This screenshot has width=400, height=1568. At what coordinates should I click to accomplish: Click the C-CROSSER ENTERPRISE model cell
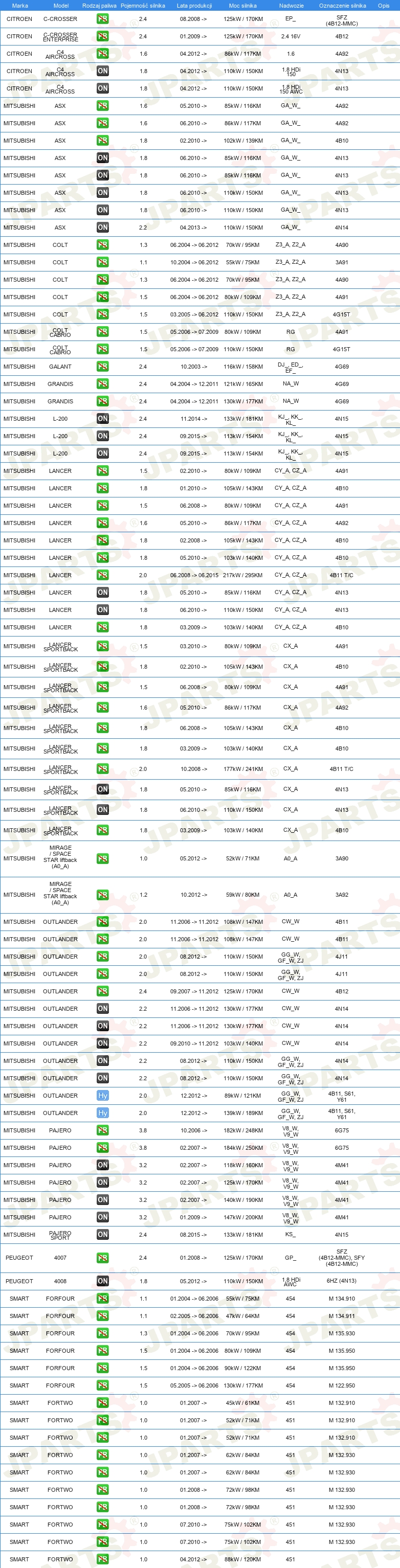point(60,36)
